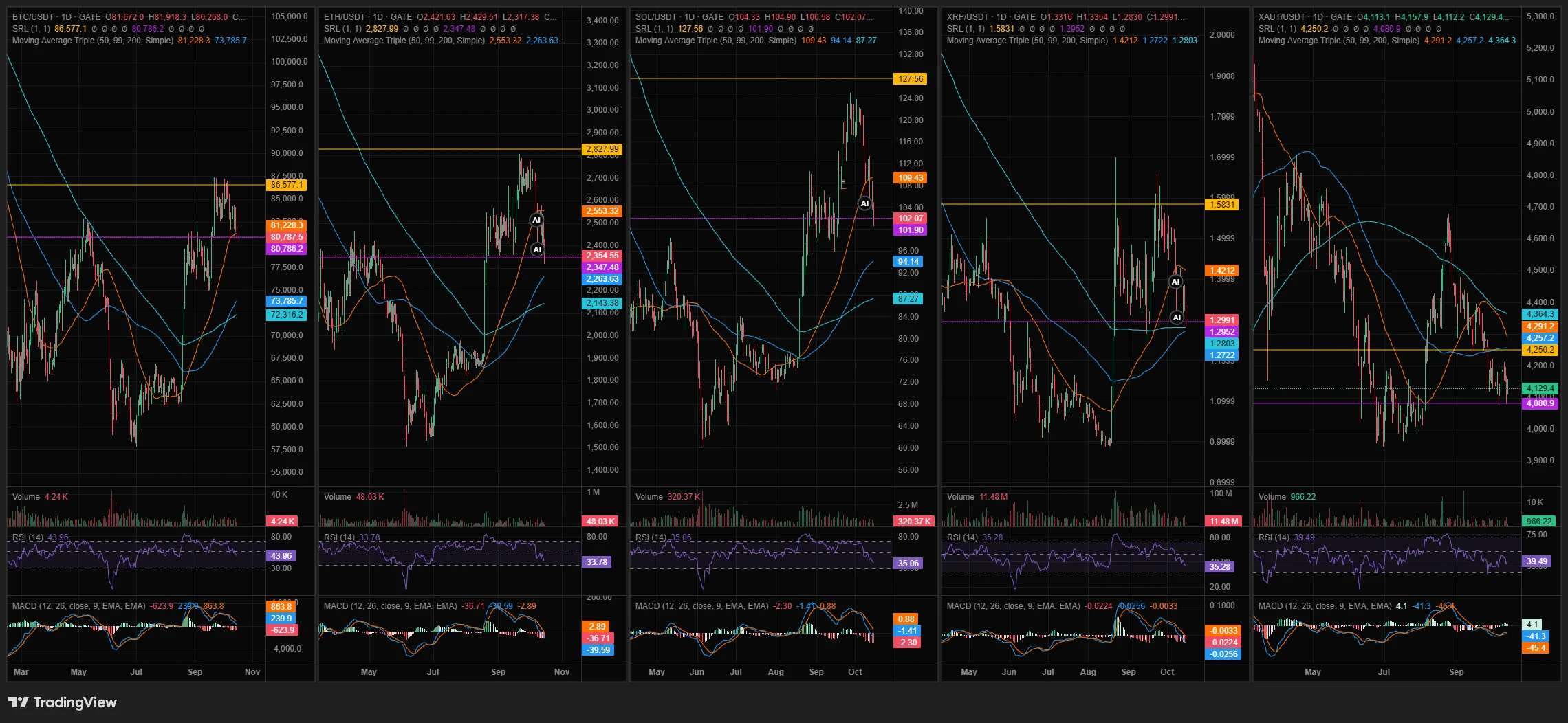
Task: Click the orange 2,553.32 label on ETH axis
Action: pos(602,211)
